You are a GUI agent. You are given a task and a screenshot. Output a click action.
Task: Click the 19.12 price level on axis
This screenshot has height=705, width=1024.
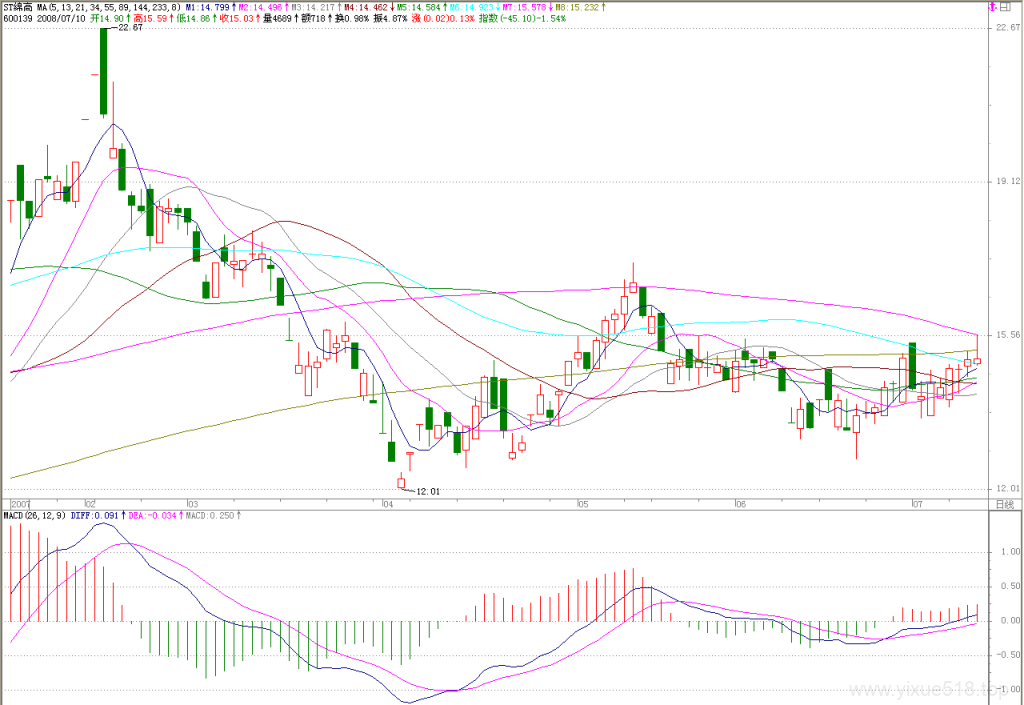click(x=1008, y=181)
